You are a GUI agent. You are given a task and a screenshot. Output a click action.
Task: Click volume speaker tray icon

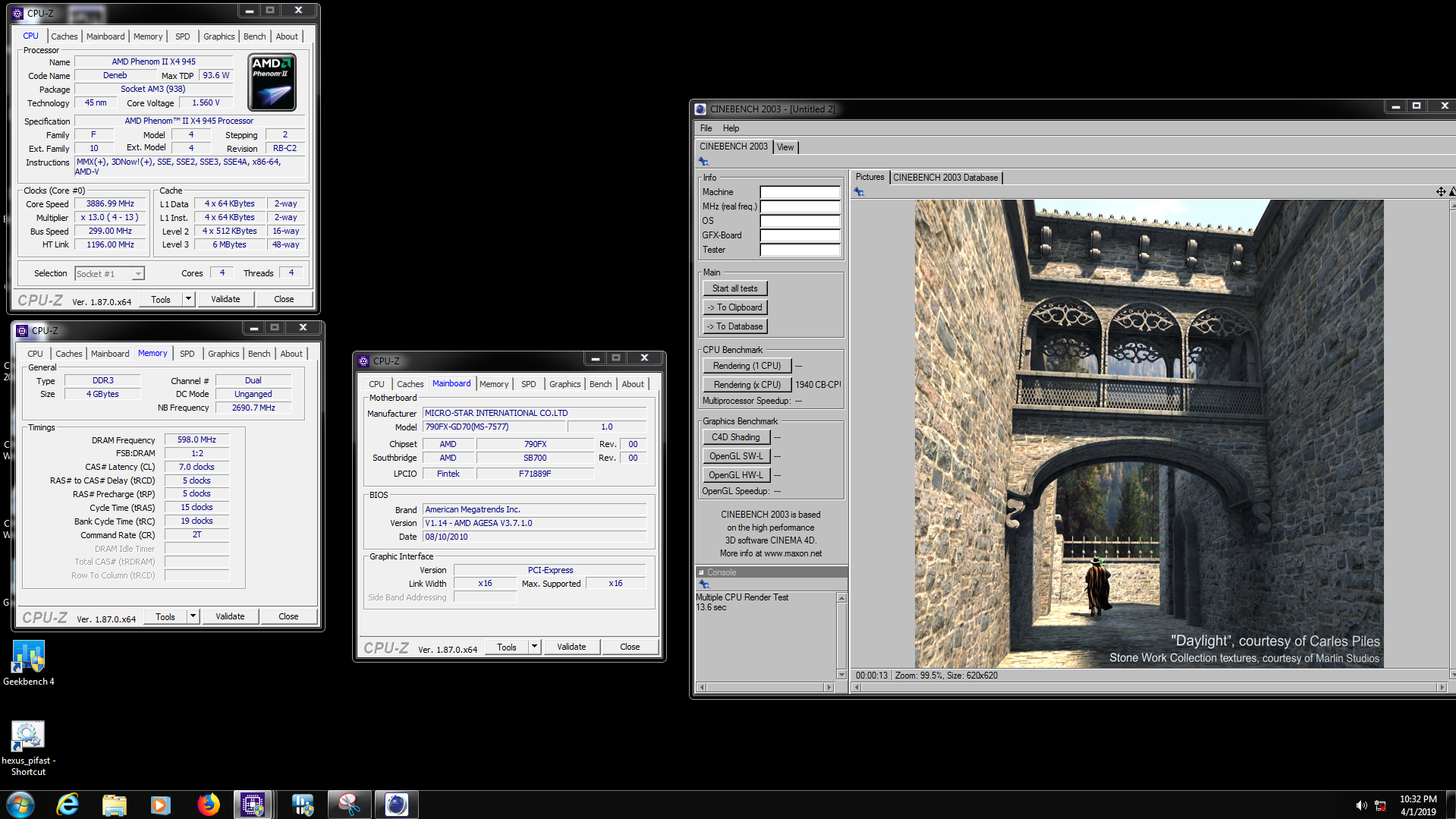(1361, 805)
